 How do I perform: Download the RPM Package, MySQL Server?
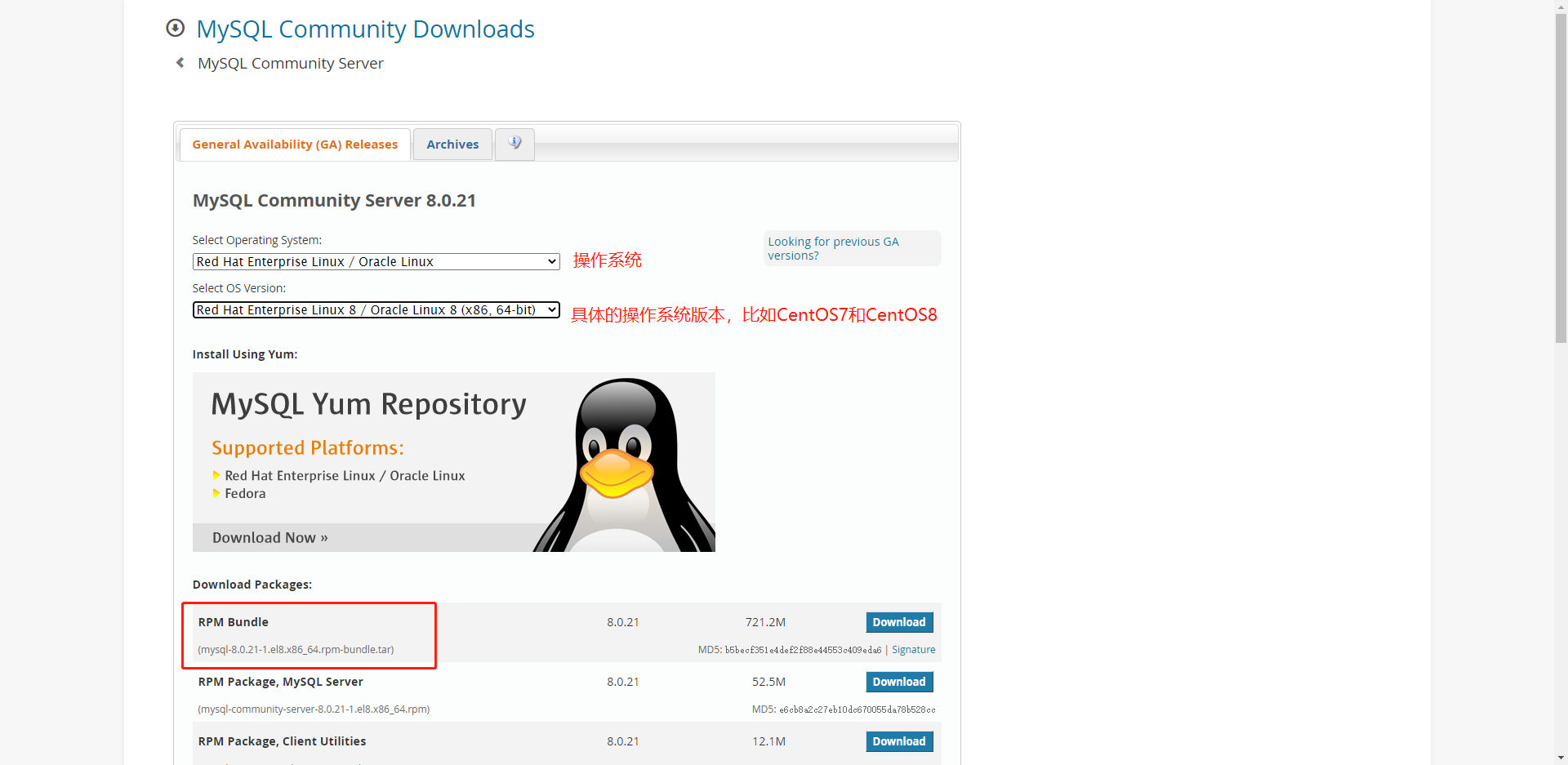[899, 682]
